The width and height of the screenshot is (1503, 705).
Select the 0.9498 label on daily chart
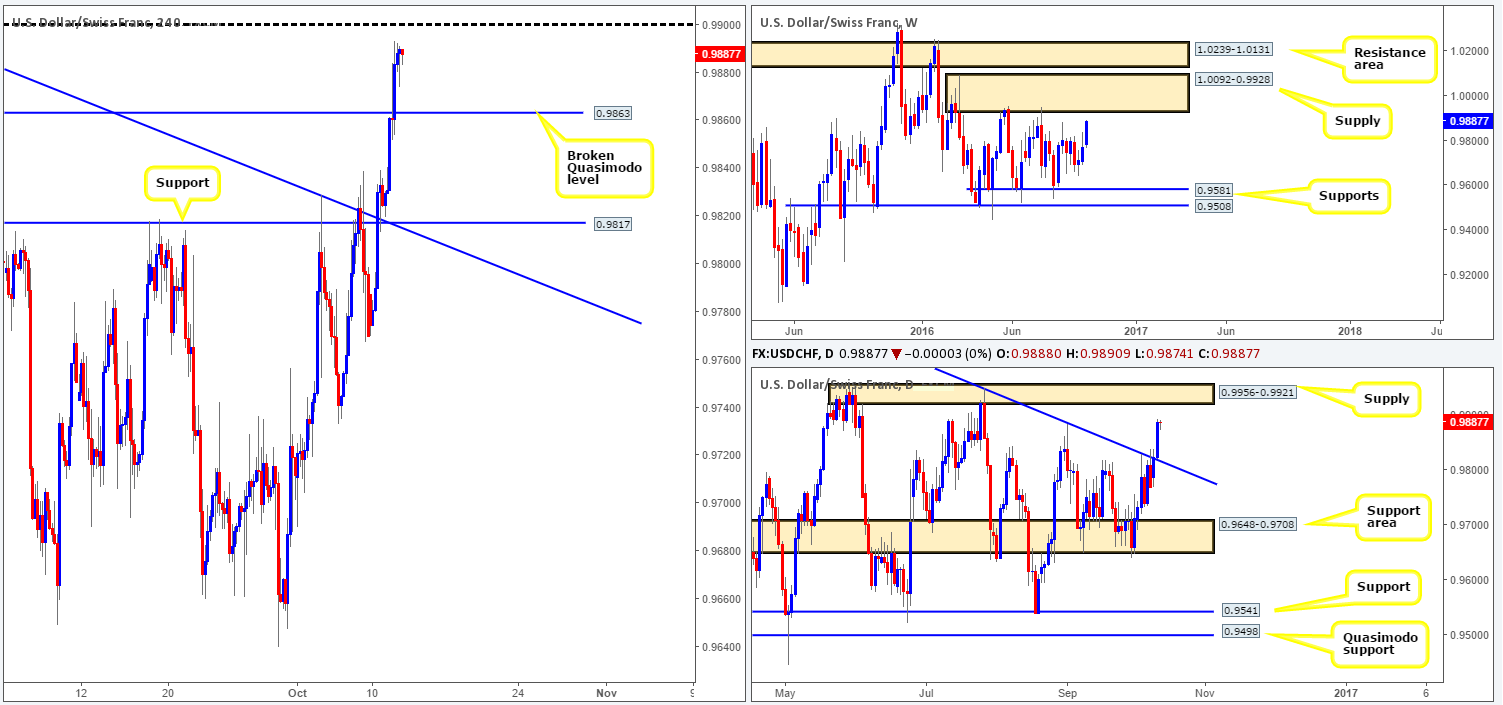(1240, 632)
